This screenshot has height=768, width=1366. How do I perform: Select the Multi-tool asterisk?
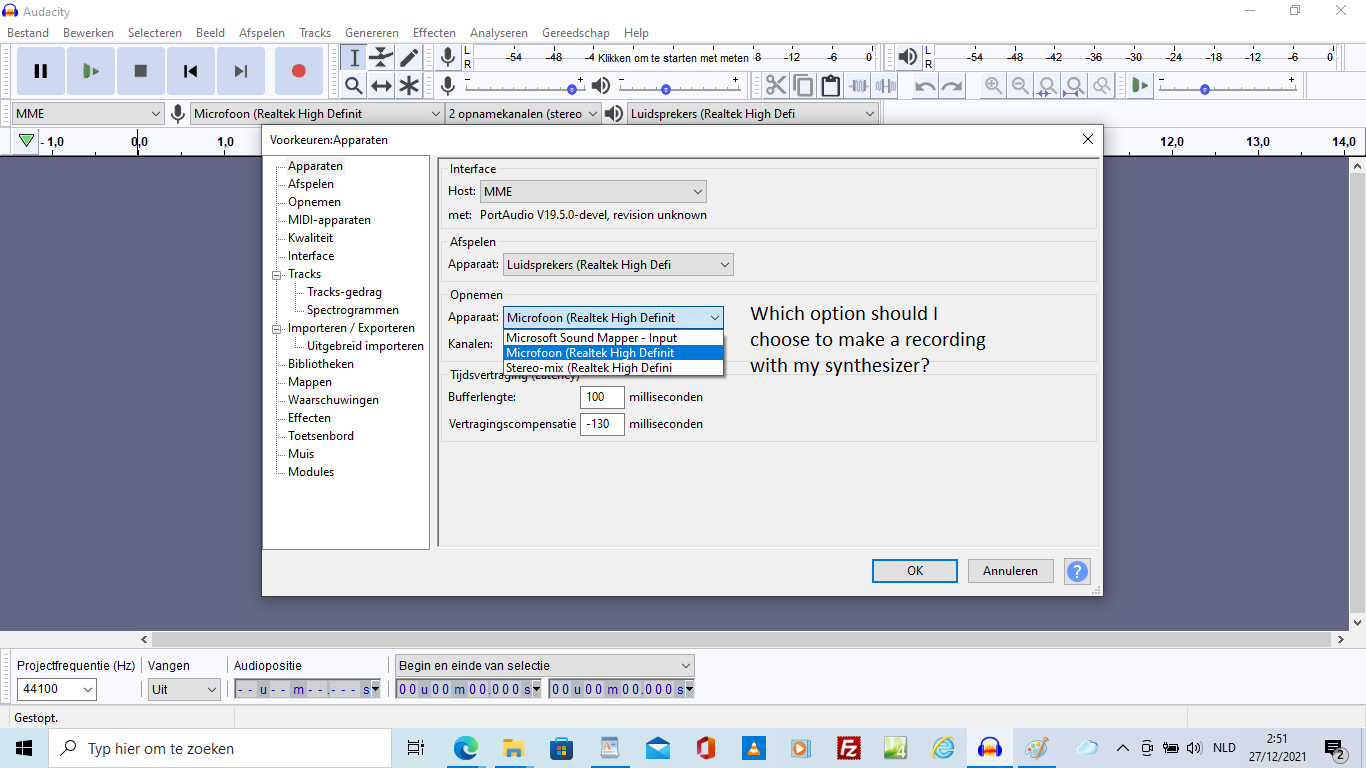[x=409, y=85]
